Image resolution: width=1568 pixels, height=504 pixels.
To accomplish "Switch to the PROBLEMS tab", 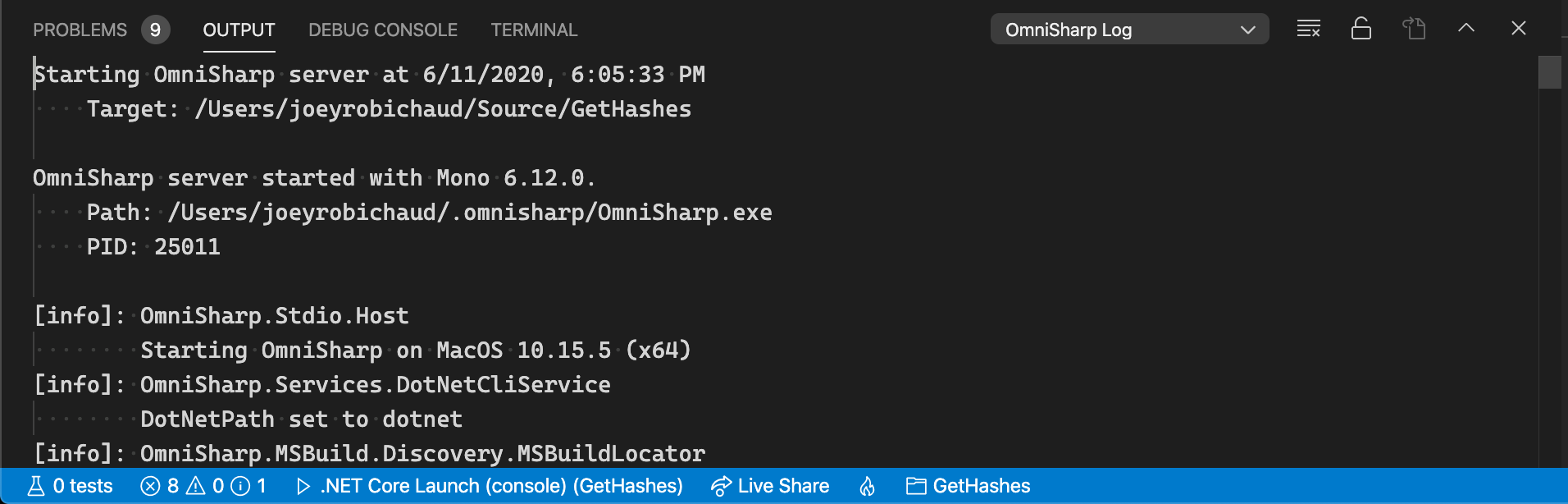I will (80, 29).
